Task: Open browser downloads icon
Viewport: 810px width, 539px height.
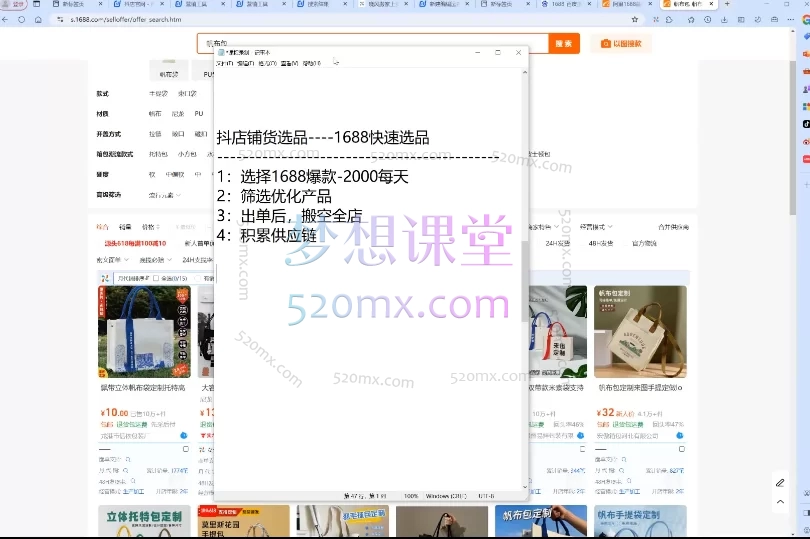Action: [724, 20]
